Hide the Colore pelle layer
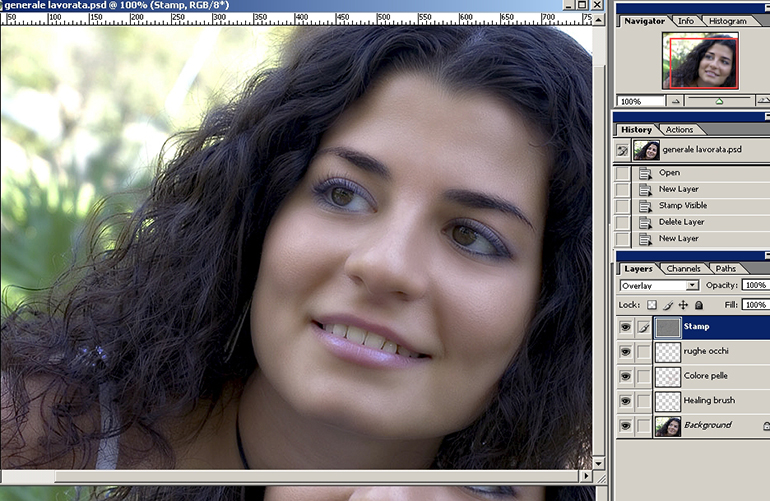Viewport: 770px width, 501px height. coord(625,376)
